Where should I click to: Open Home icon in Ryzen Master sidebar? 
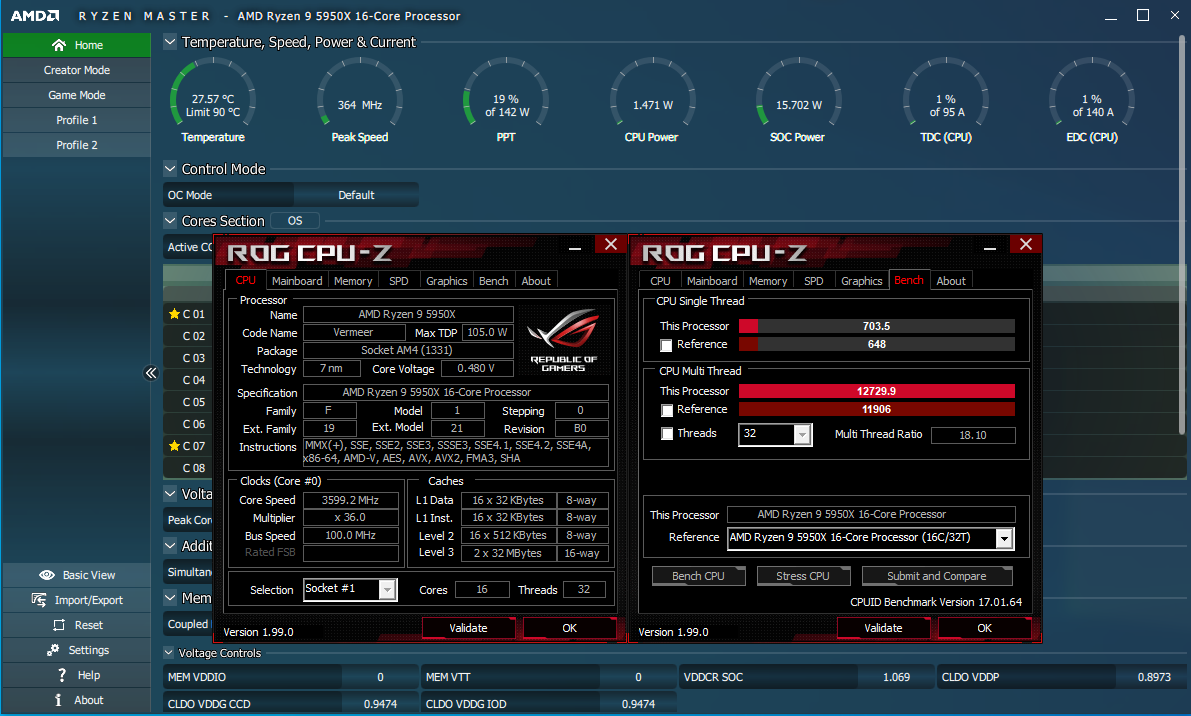pos(58,45)
